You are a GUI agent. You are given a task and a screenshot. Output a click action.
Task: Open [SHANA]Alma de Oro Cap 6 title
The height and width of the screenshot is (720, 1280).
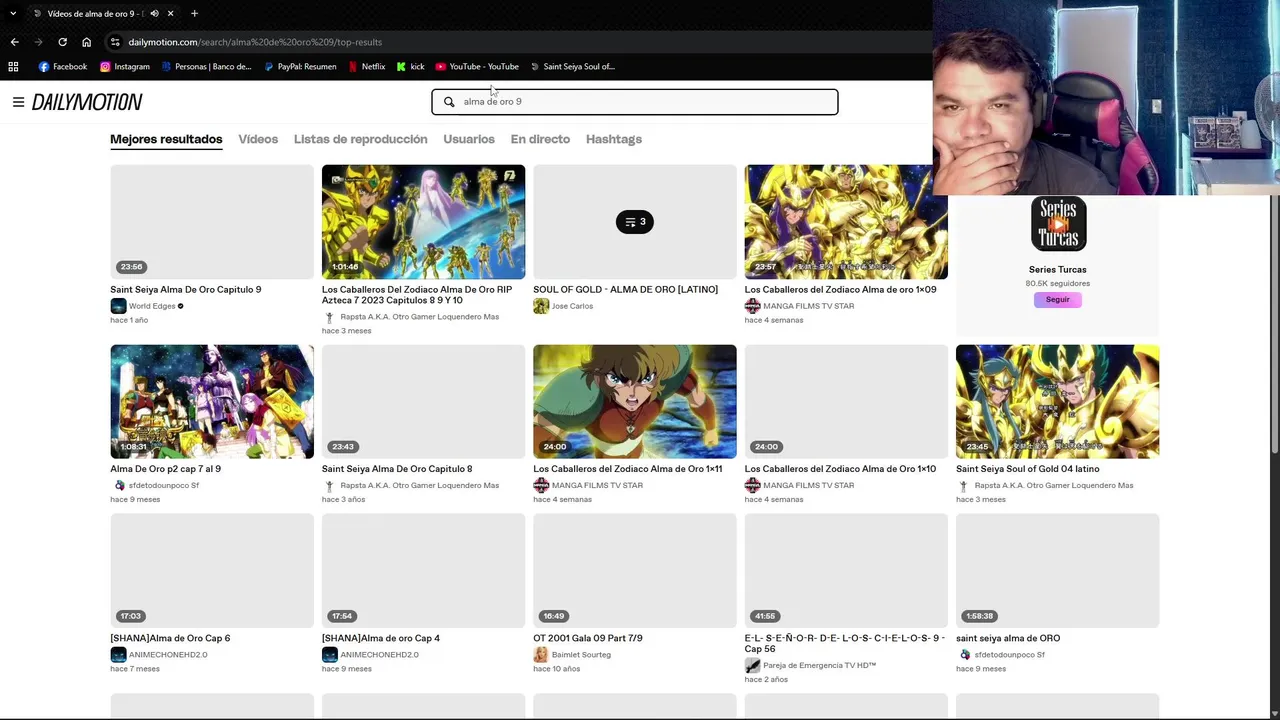click(x=170, y=638)
